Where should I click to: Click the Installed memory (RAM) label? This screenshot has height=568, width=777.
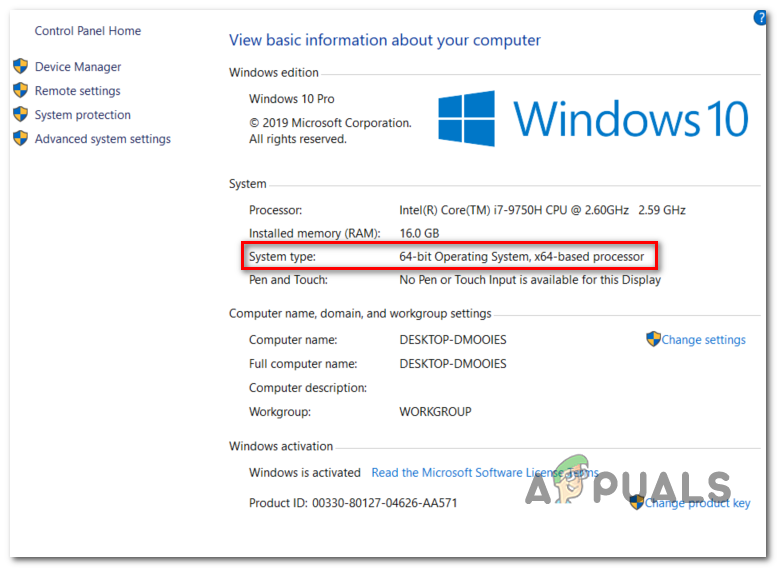314,233
